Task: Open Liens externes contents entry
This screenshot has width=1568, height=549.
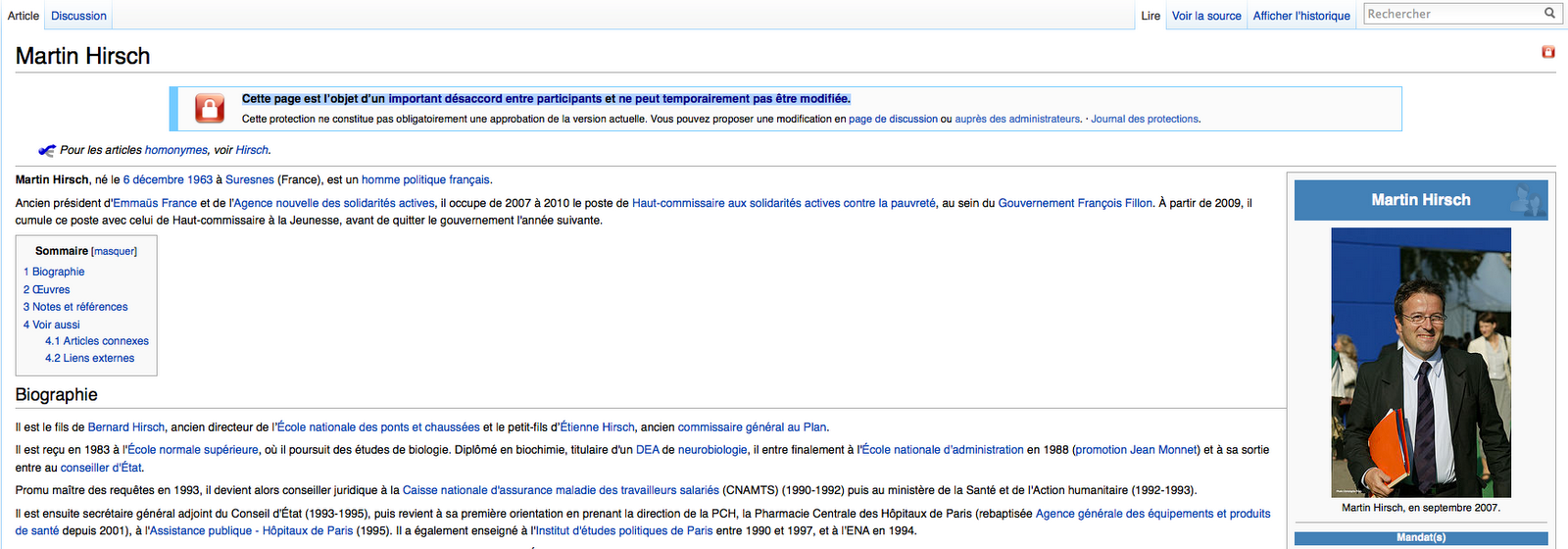Action: pos(90,359)
